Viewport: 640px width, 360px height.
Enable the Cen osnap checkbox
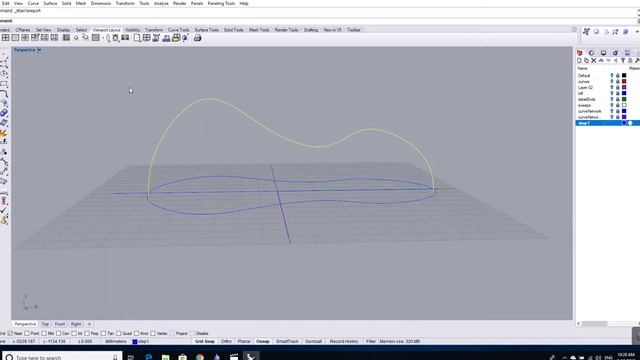click(58, 333)
